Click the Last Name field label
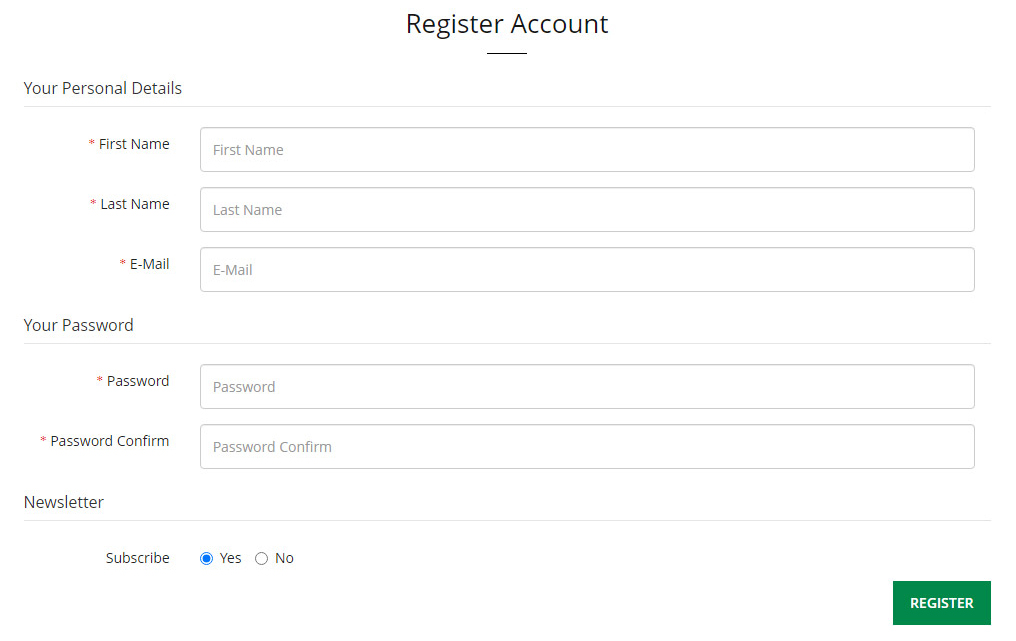 click(135, 204)
